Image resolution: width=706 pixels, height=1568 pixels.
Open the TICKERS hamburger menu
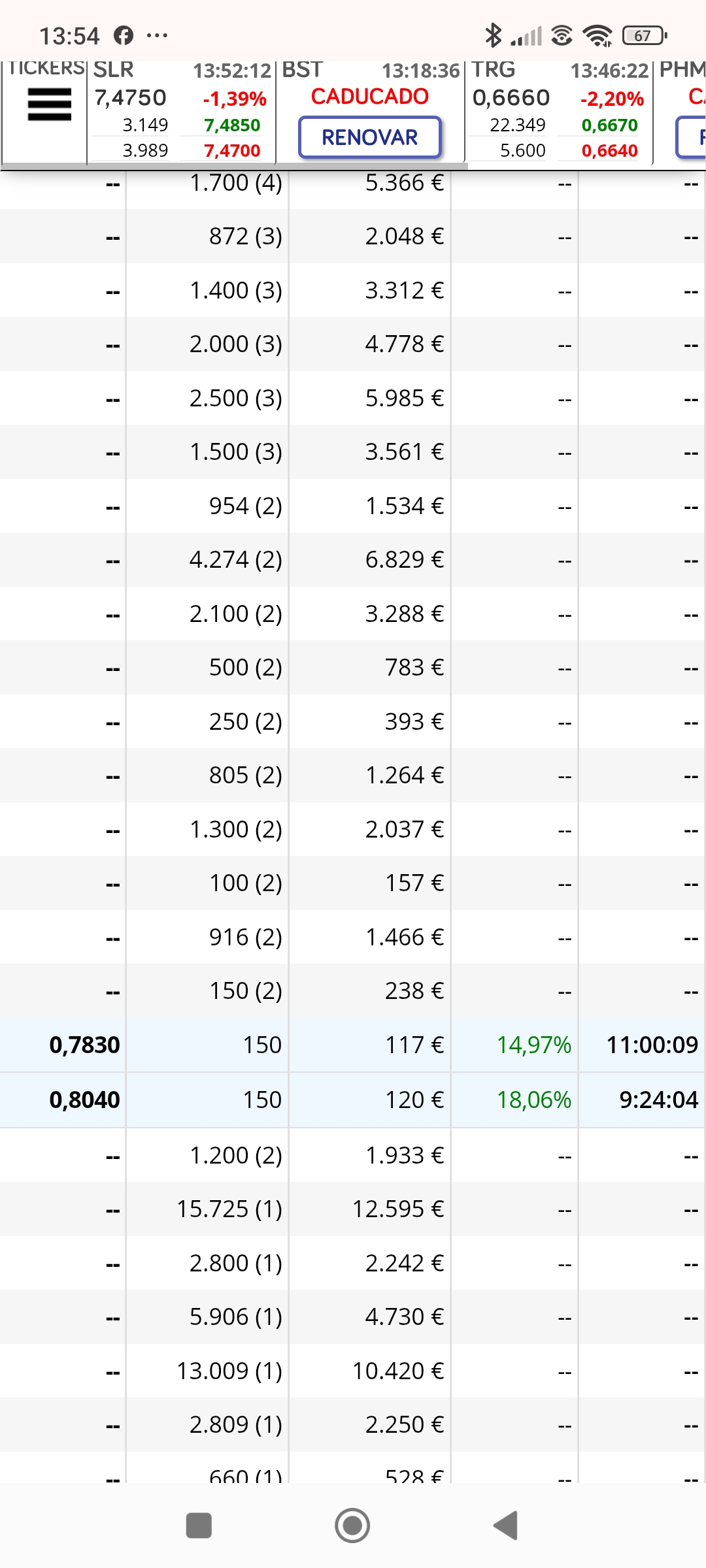(x=49, y=105)
